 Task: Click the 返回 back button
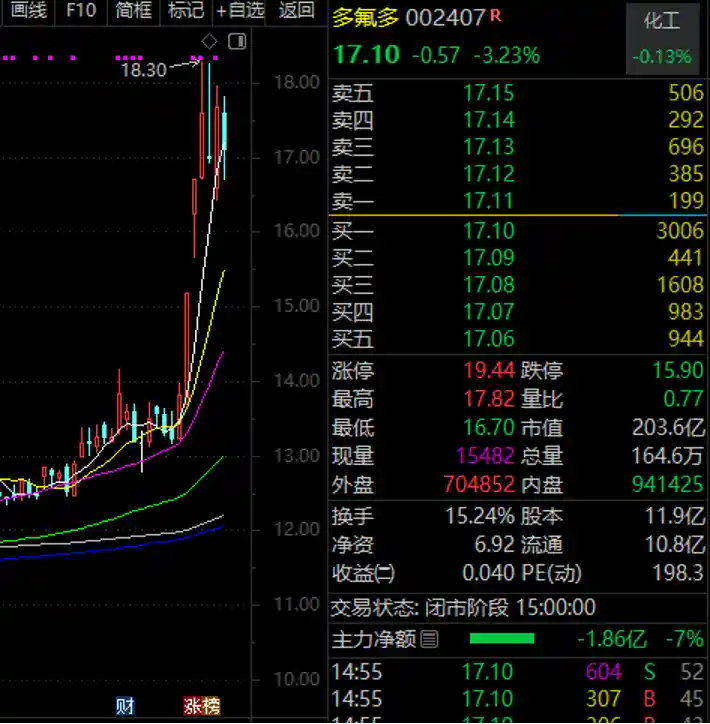[296, 11]
